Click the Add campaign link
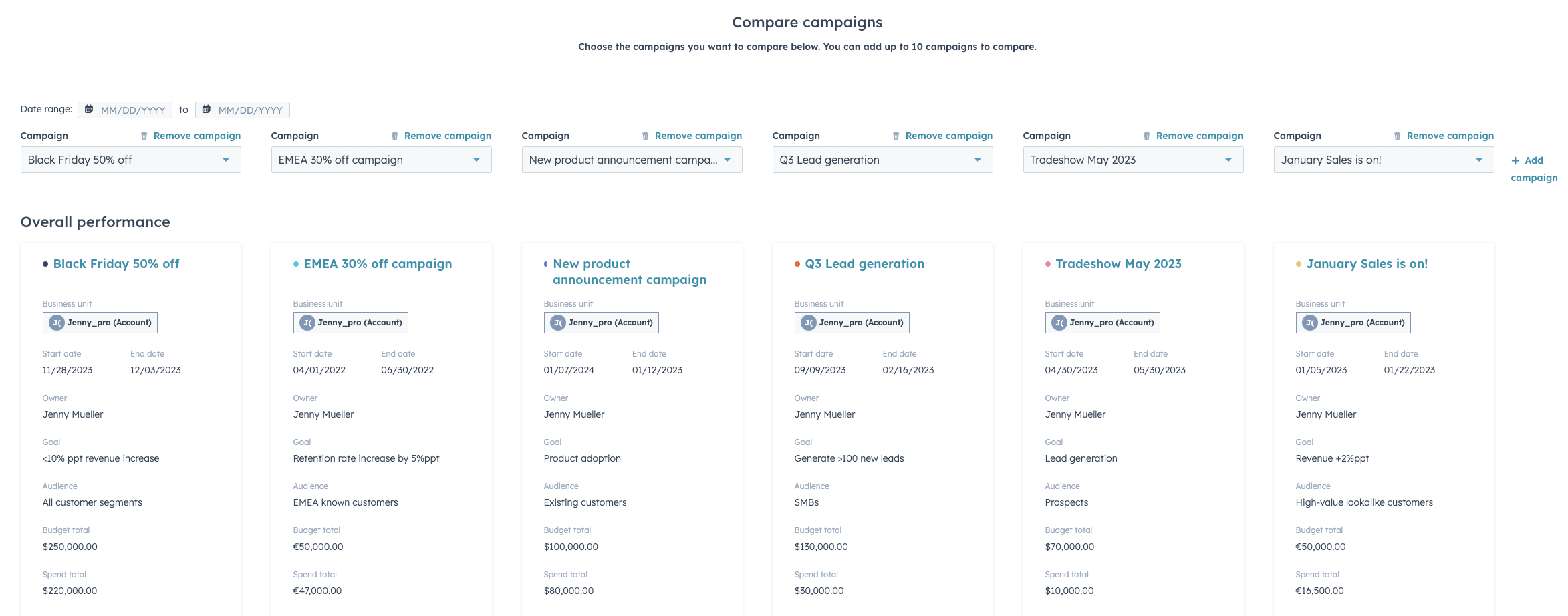This screenshot has height=616, width=1568. pyautogui.click(x=1533, y=169)
